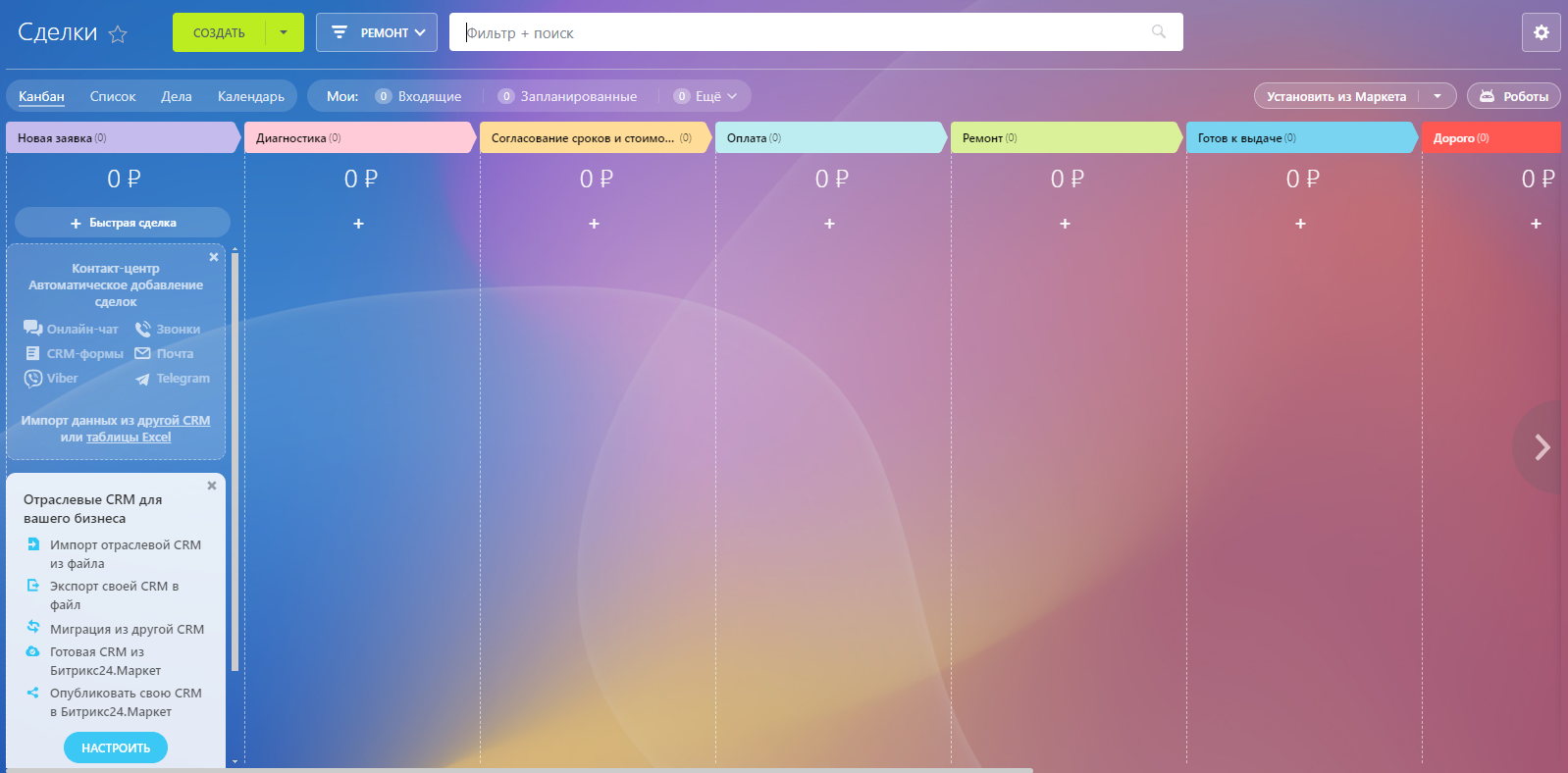Click the Согласование сроков column header
This screenshot has width=1568, height=773.
595,137
